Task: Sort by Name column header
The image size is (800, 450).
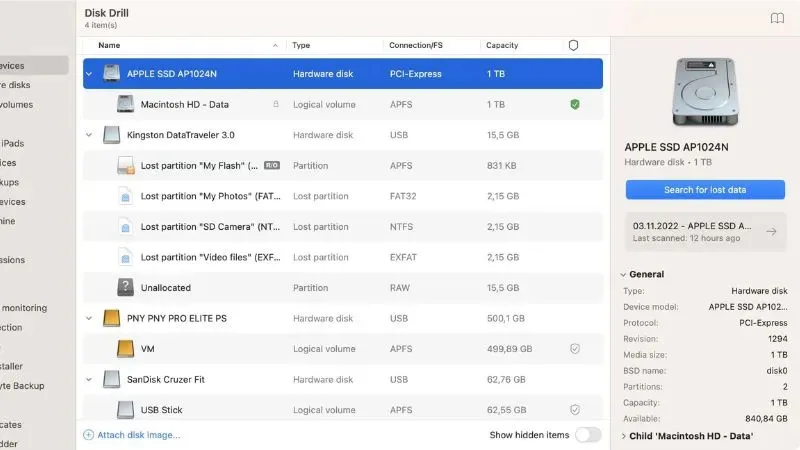Action: click(109, 45)
